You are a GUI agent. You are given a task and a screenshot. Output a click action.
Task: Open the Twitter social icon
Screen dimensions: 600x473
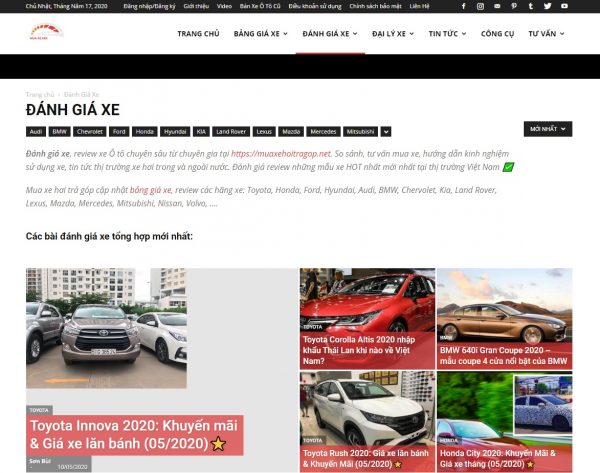(546, 6)
